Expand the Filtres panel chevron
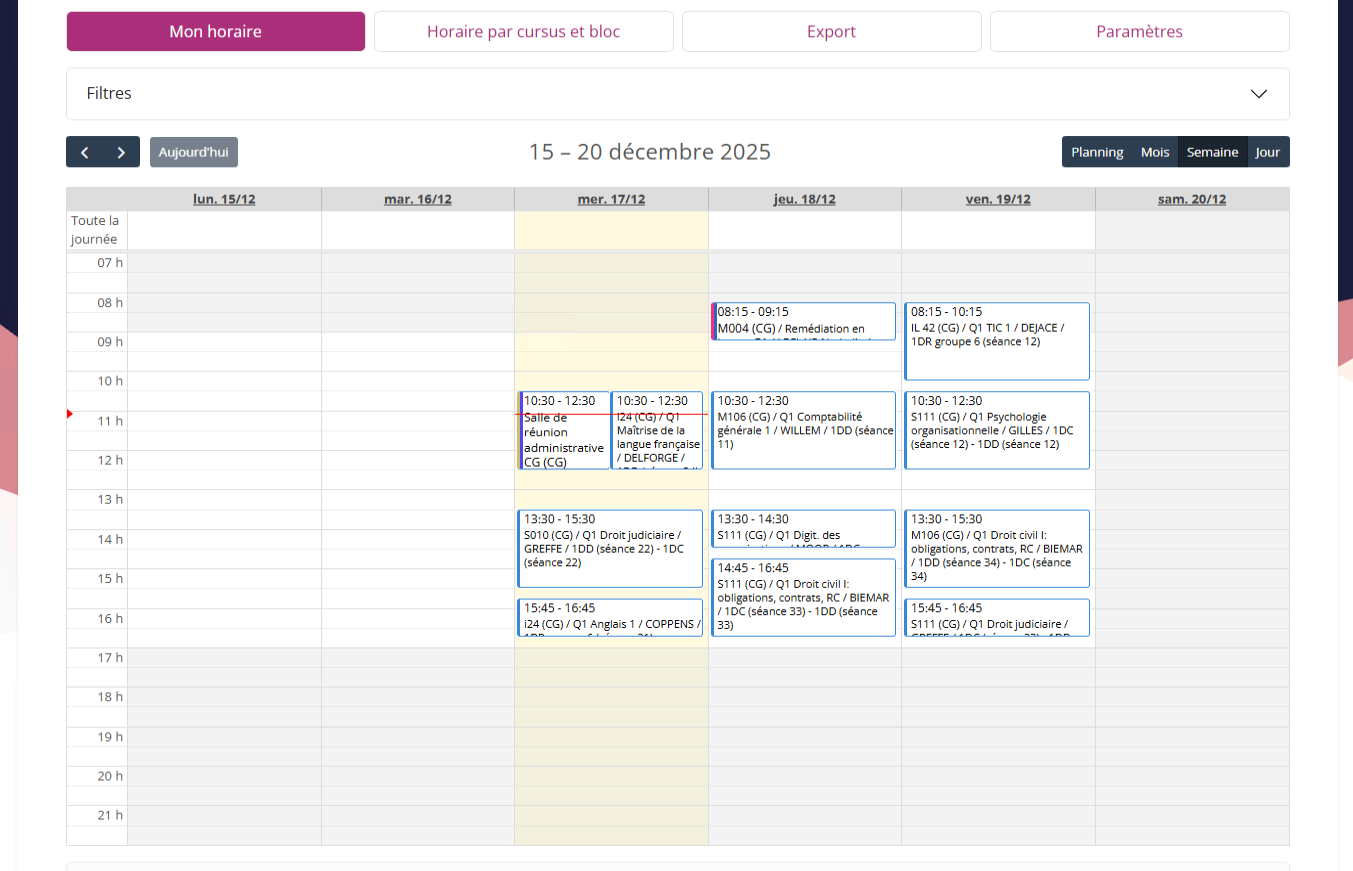Image resolution: width=1353 pixels, height=871 pixels. [1258, 94]
